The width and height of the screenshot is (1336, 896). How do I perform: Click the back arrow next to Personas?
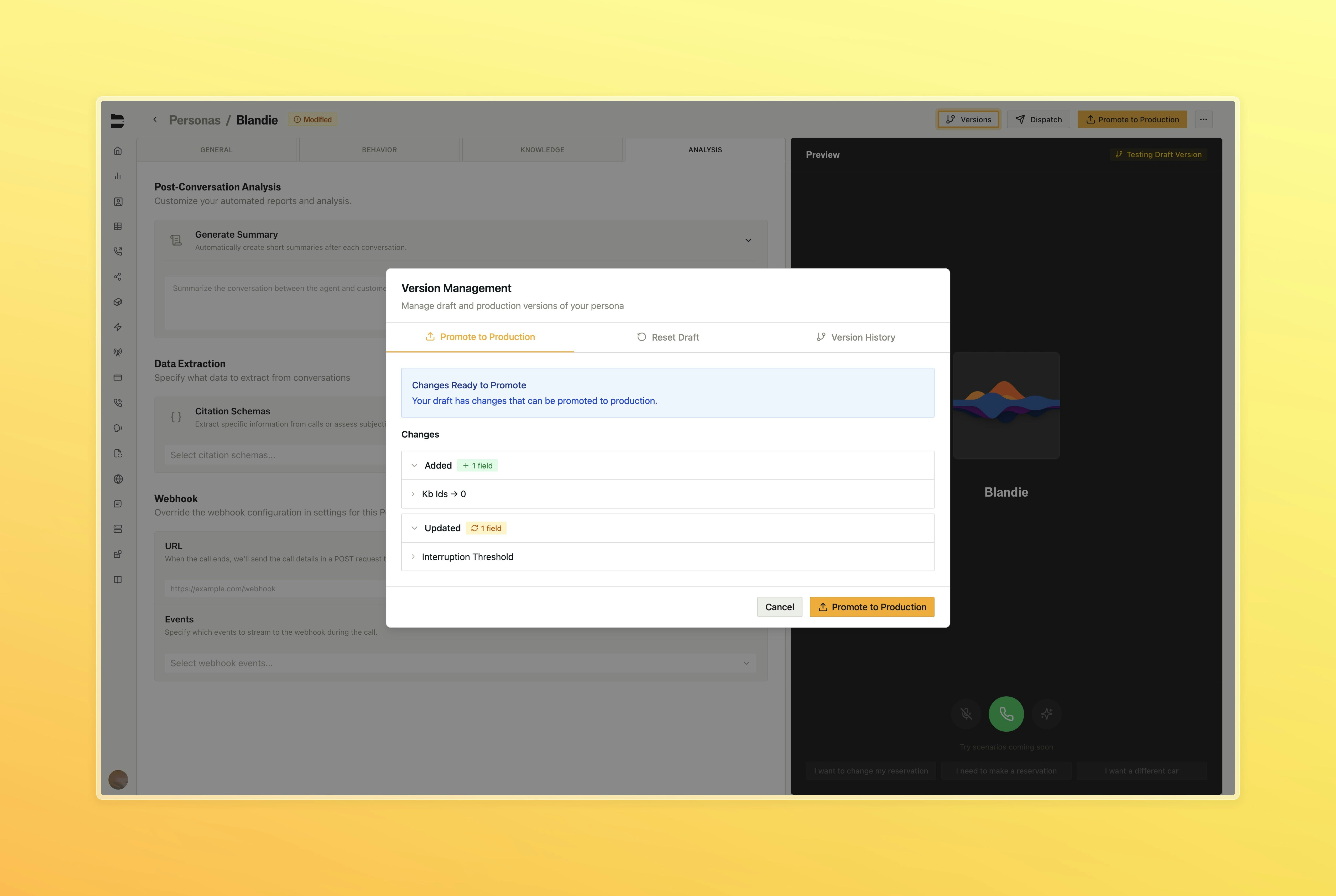tap(155, 119)
